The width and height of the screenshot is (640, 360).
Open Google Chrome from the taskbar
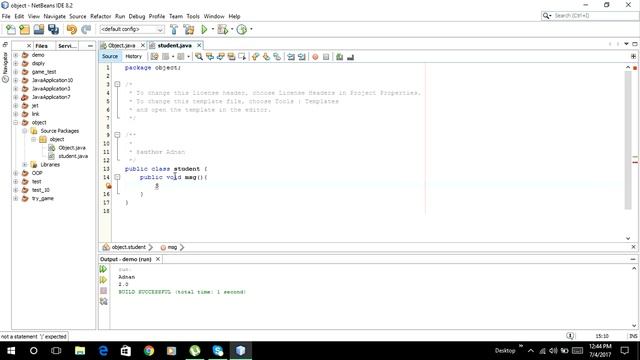tap(149, 351)
